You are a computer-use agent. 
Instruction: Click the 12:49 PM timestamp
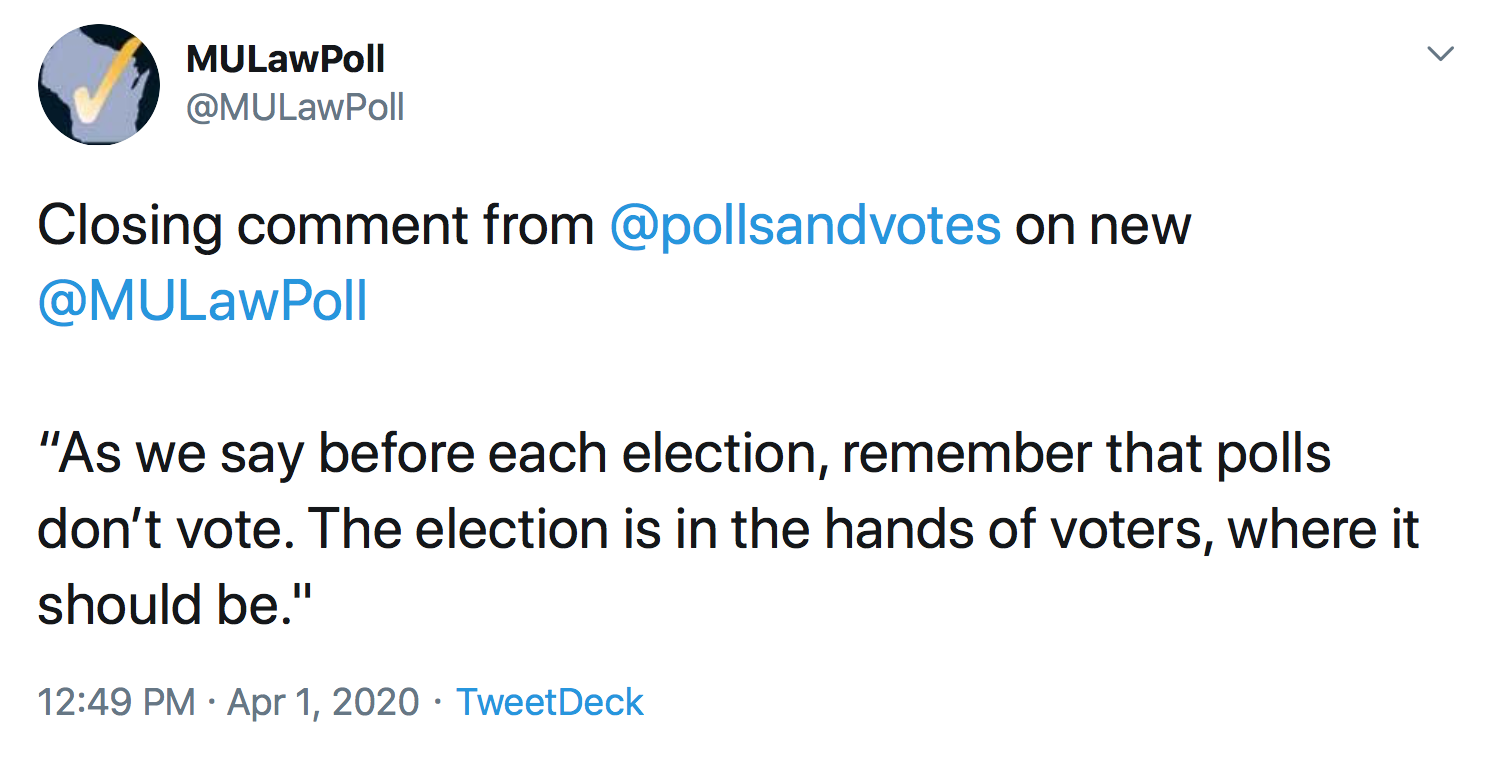click(x=116, y=702)
